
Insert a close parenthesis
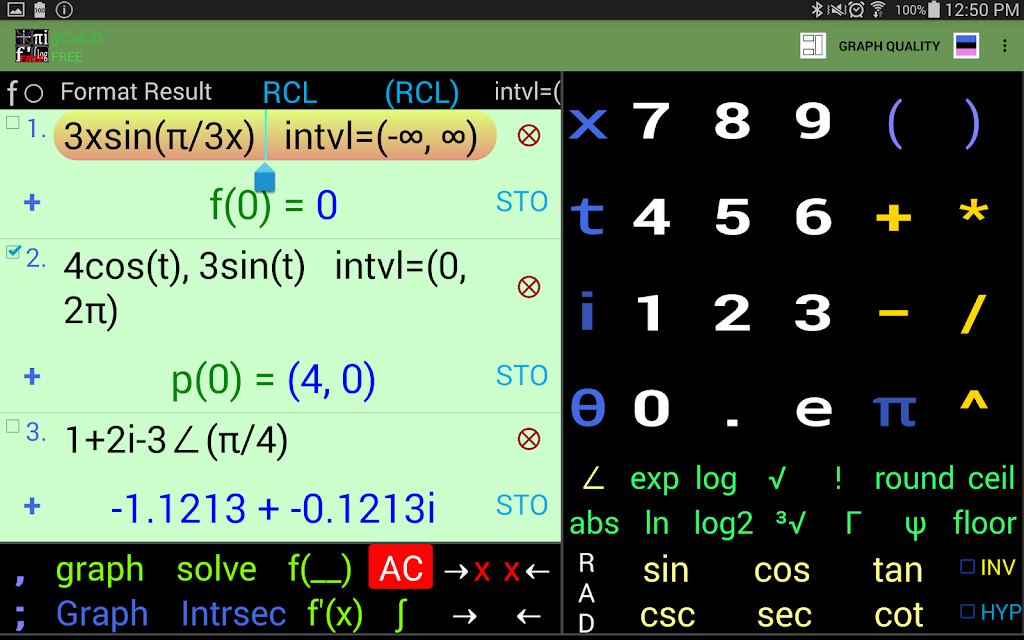click(x=973, y=124)
